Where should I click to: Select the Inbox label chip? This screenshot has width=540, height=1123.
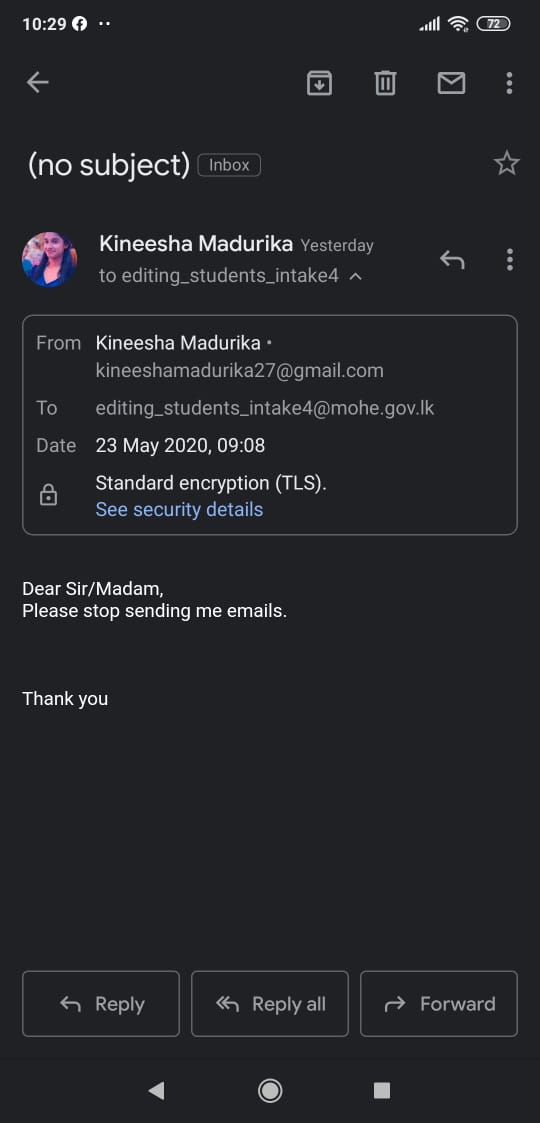point(229,165)
